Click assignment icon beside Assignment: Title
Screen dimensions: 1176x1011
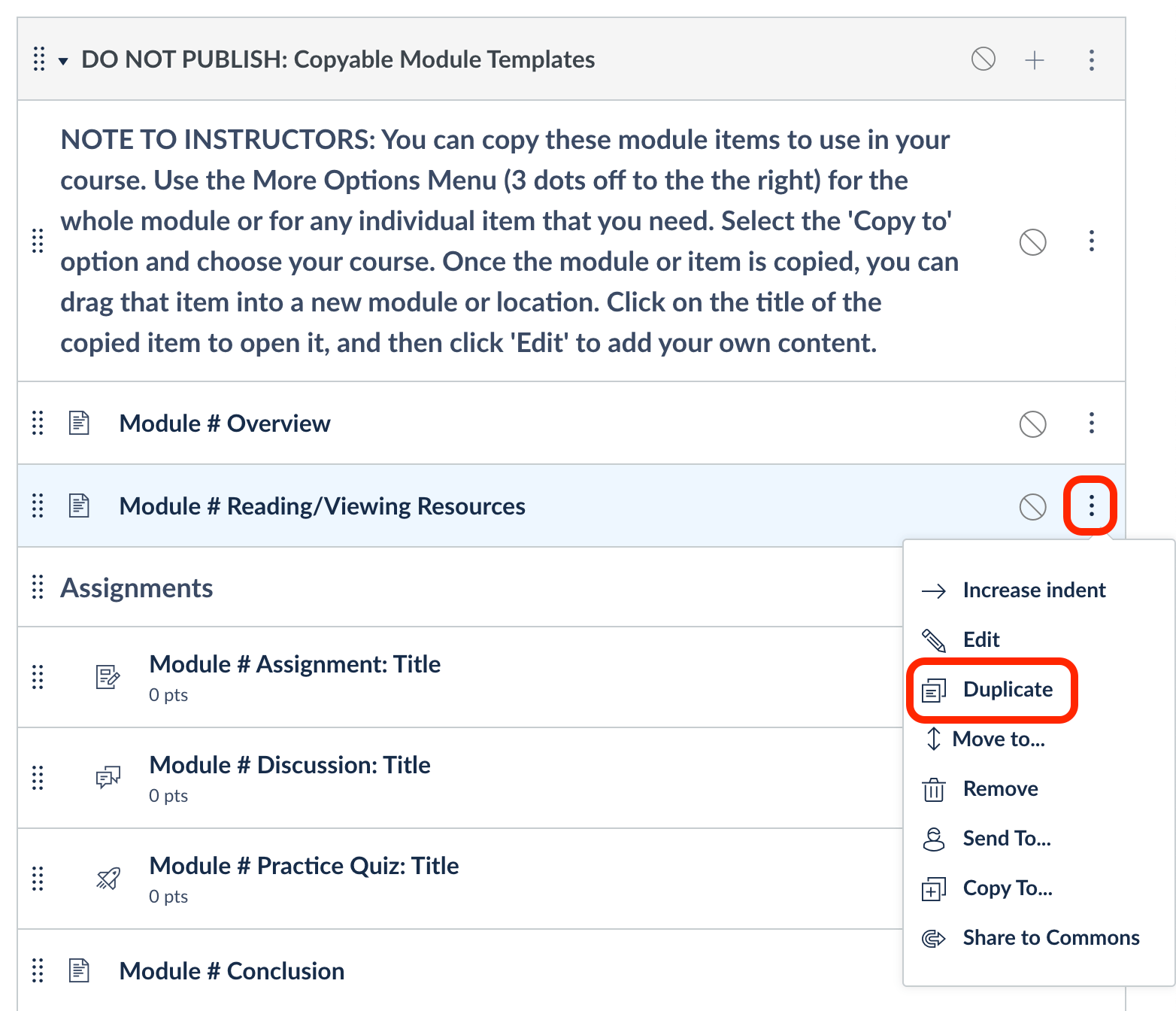tap(108, 677)
